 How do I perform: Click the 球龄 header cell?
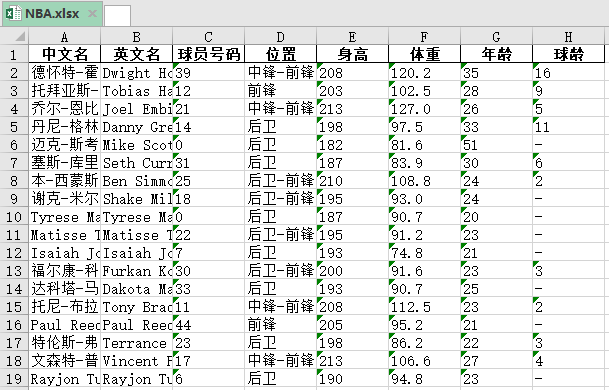568,54
